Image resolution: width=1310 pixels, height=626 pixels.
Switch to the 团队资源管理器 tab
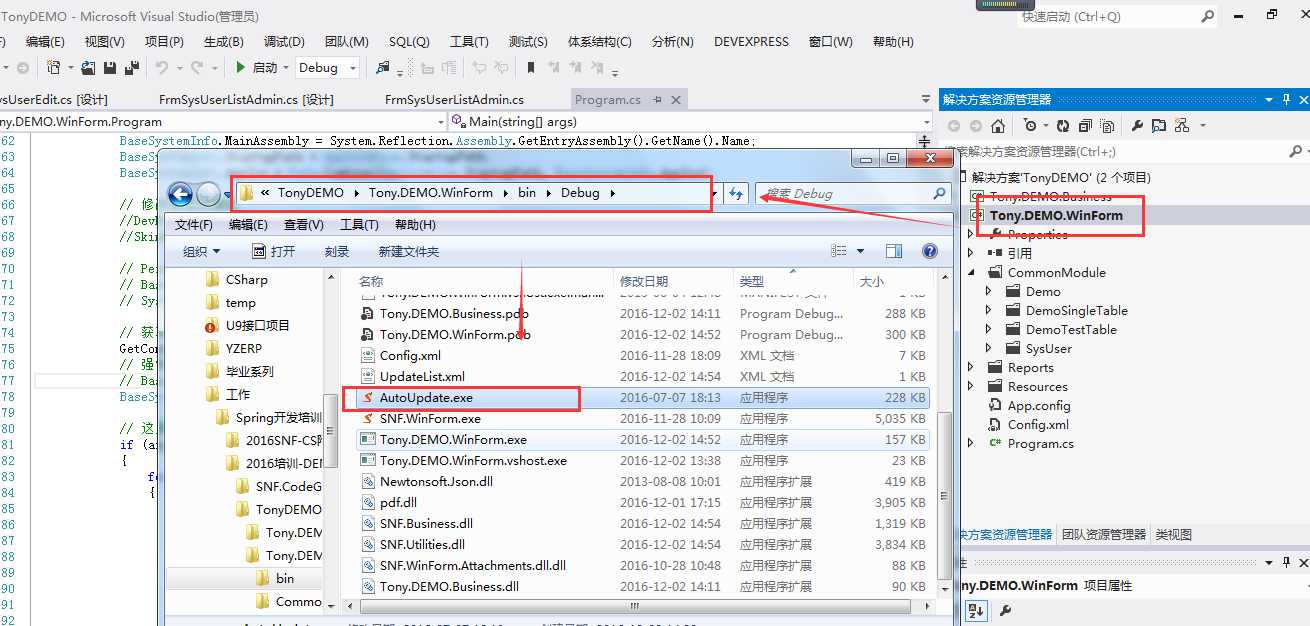click(x=1104, y=535)
